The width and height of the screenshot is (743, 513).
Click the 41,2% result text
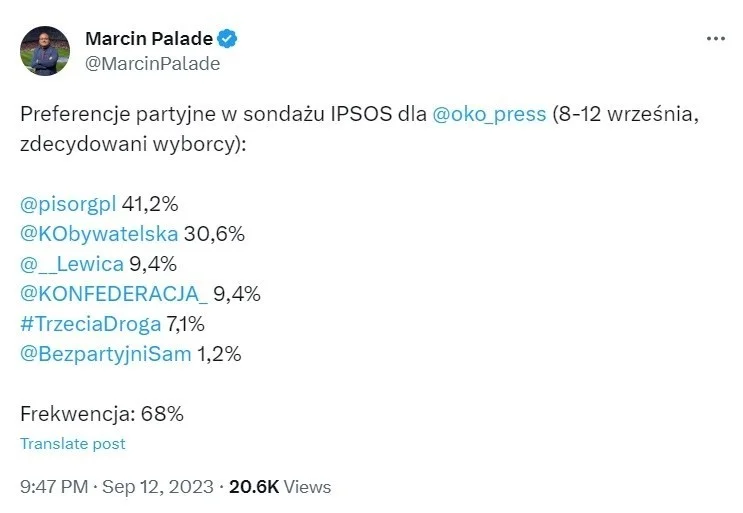150,205
